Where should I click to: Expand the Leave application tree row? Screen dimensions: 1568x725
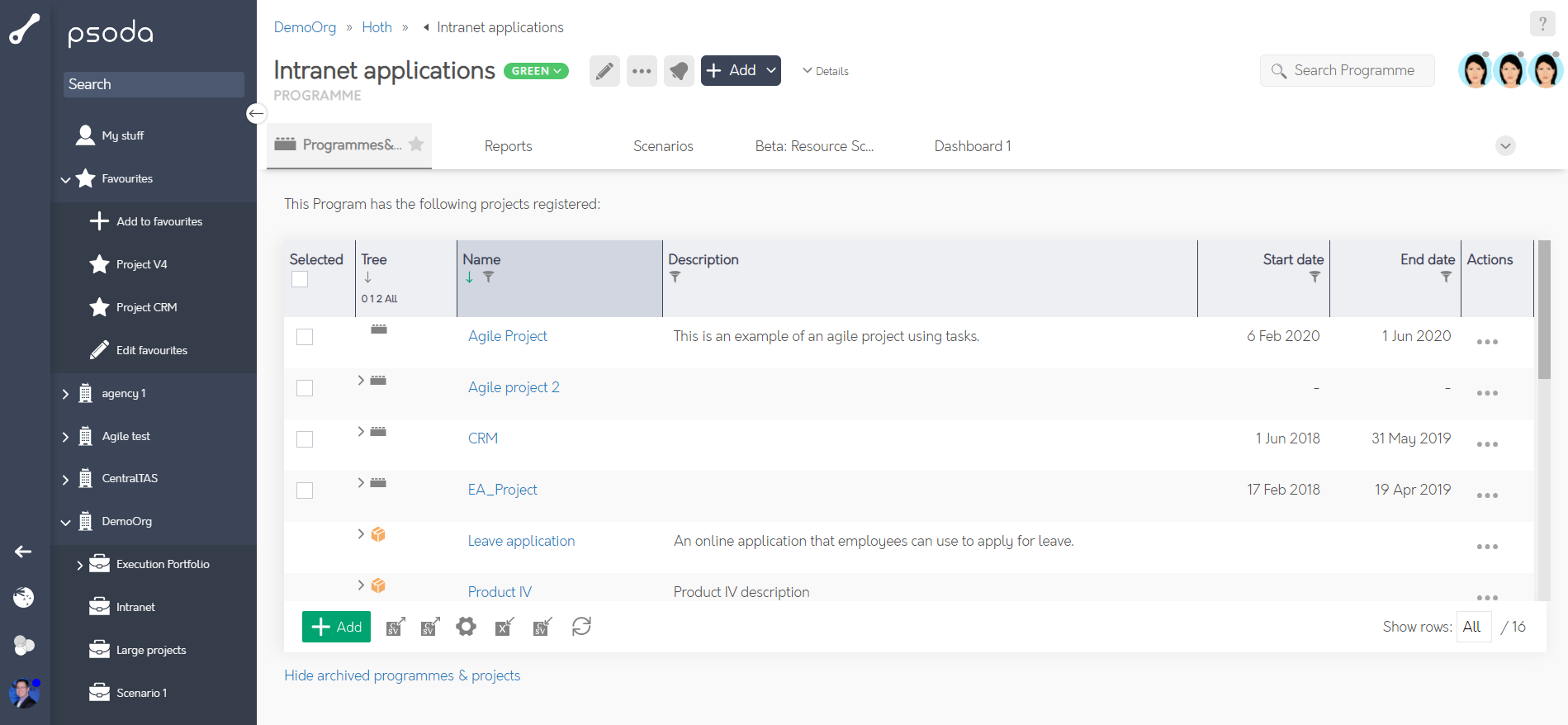[361, 533]
